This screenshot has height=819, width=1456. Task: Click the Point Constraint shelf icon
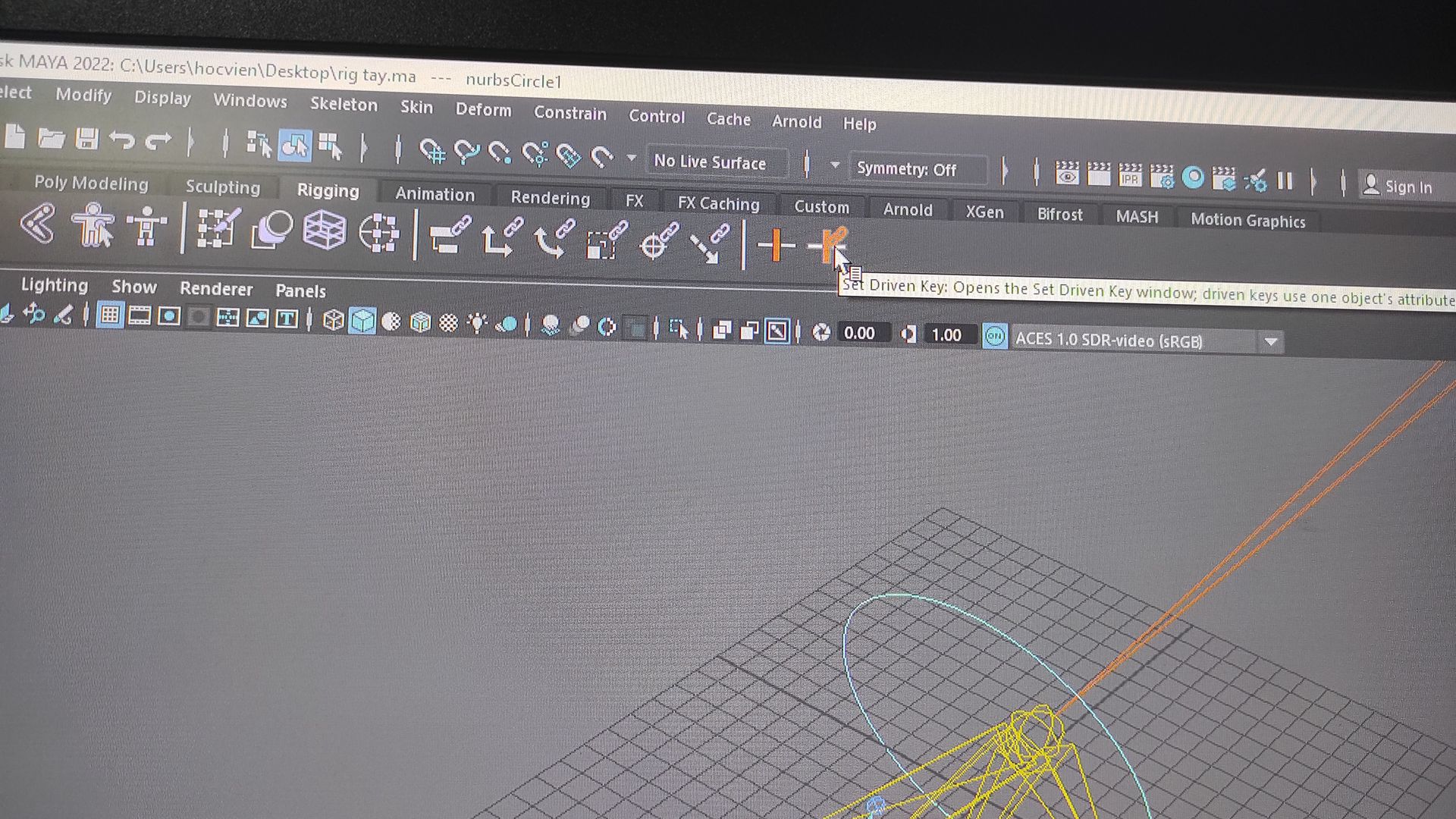coord(503,238)
